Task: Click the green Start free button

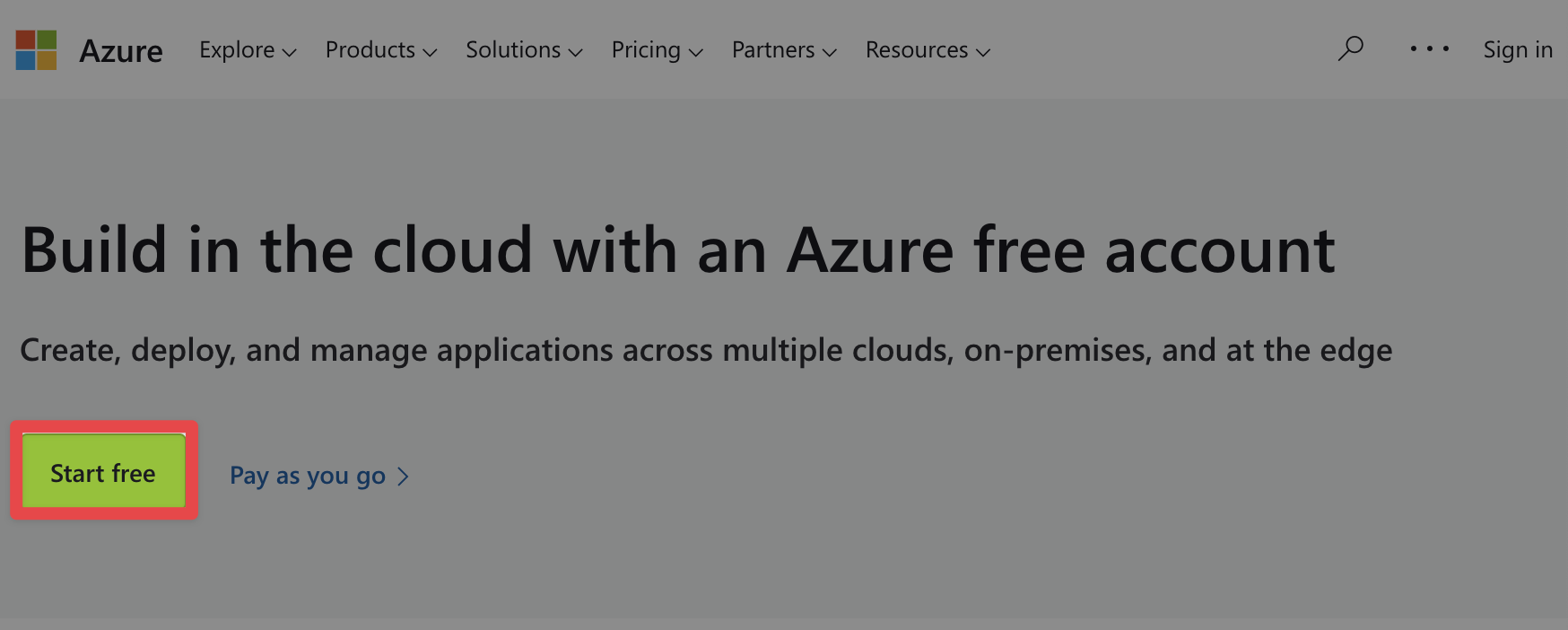Action: (x=103, y=471)
